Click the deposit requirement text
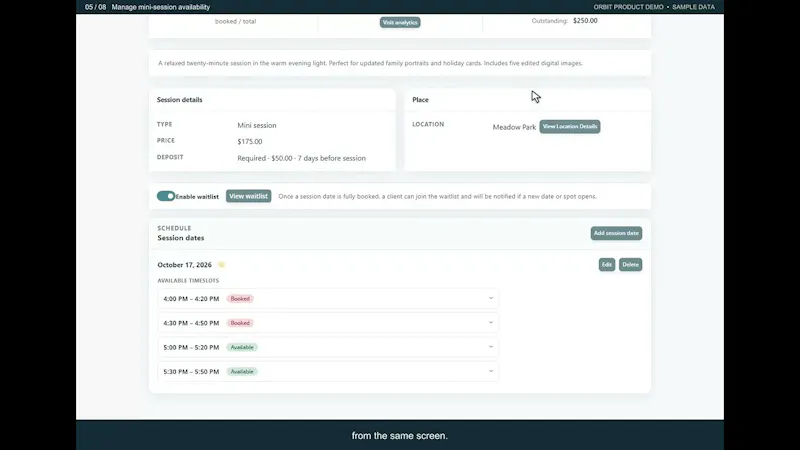 tap(302, 158)
